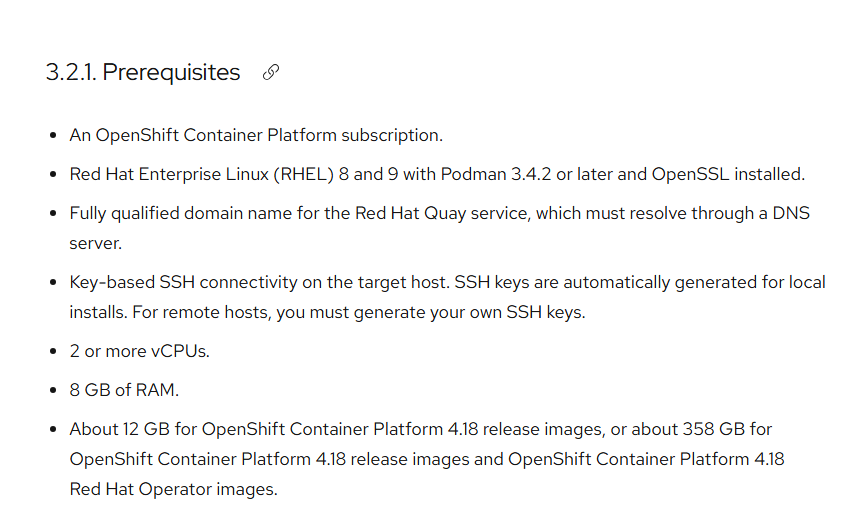This screenshot has height=508, width=846.
Task: Click the "(RHEL)" abbreviation in parentheses
Action: [x=303, y=174]
